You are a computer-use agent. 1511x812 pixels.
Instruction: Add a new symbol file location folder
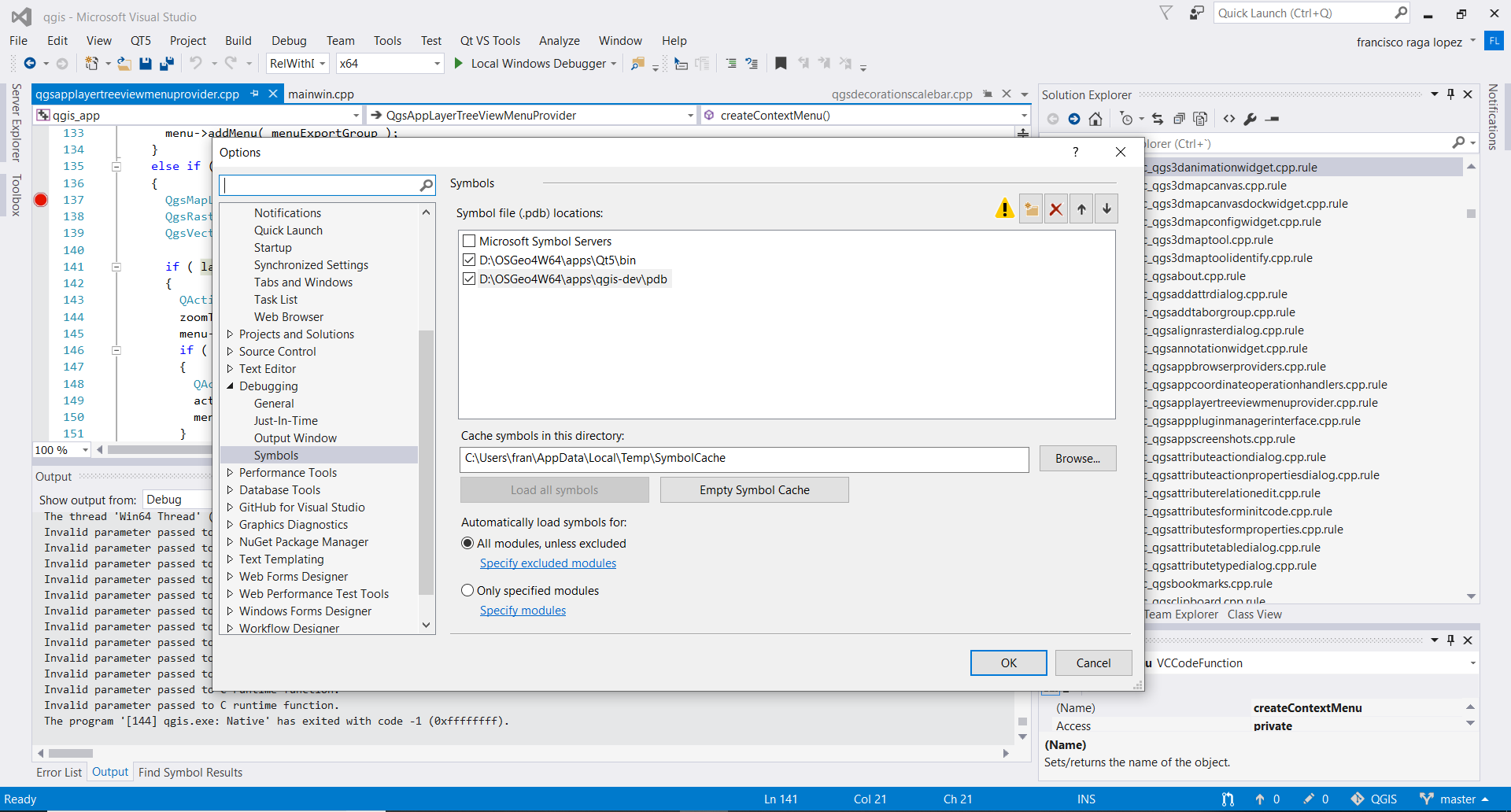point(1030,209)
